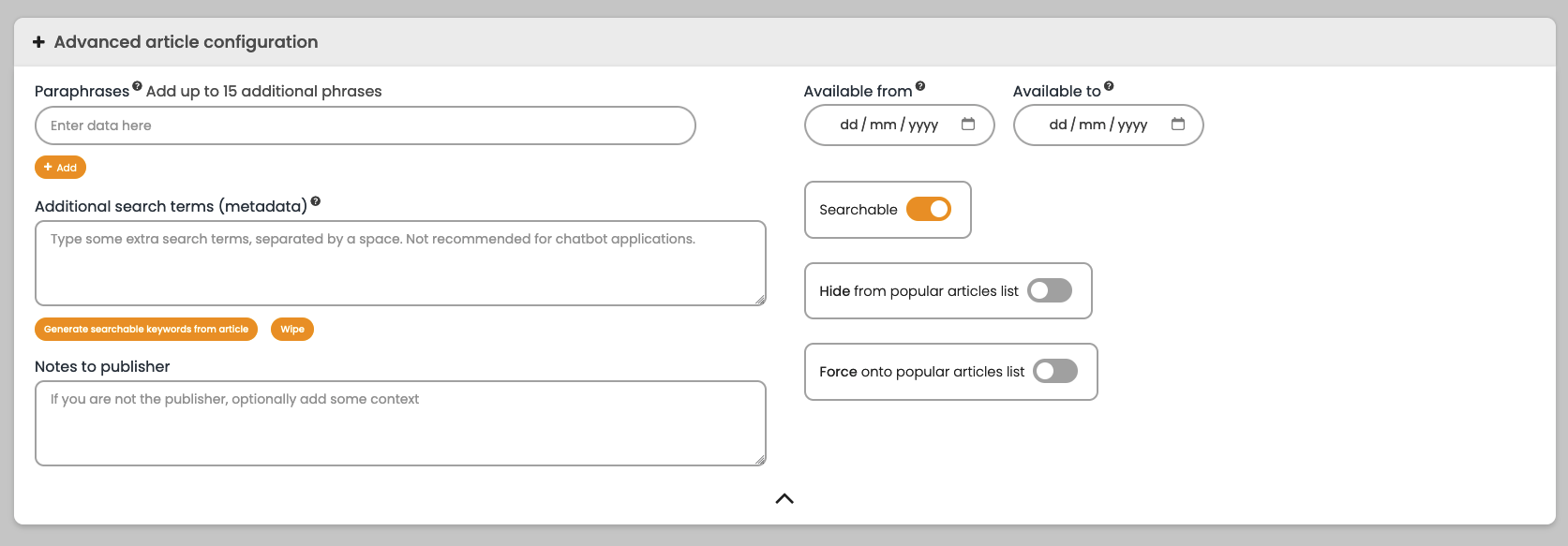
Task: Open the Available to calendar picker icon
Action: [x=1178, y=124]
